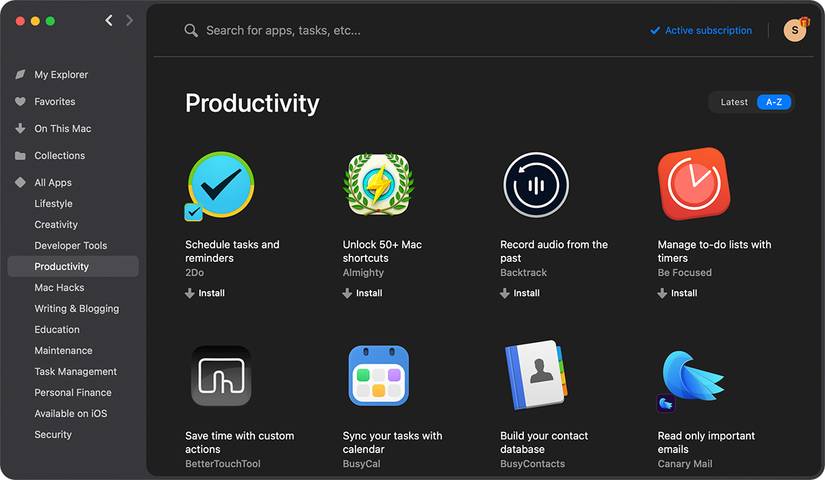This screenshot has height=480, width=825.
Task: Install the Be Focused app
Action: [677, 293]
